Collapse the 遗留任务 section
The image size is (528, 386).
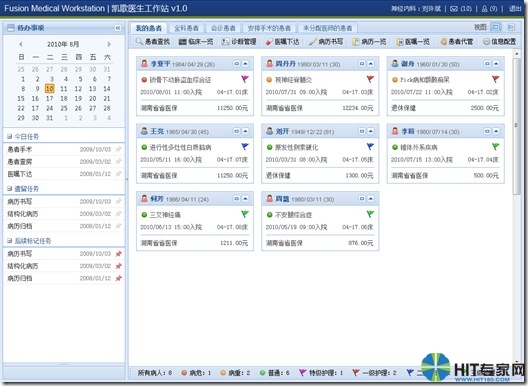tap(9, 189)
